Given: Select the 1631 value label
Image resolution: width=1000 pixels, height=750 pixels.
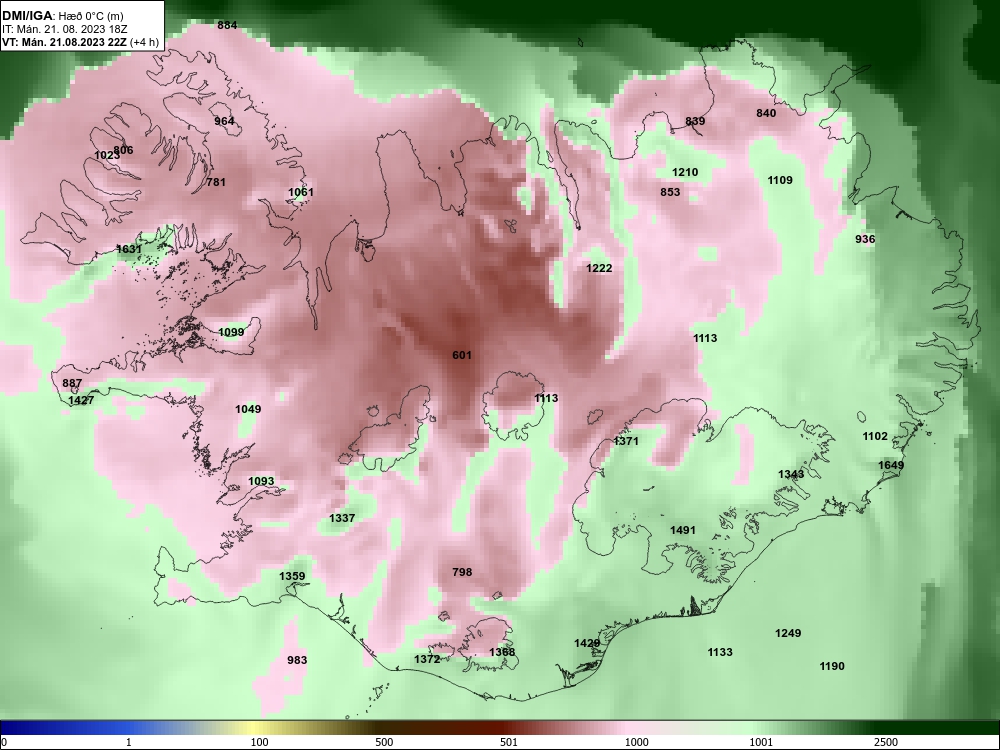Looking at the screenshot, I should pyautogui.click(x=129, y=249).
